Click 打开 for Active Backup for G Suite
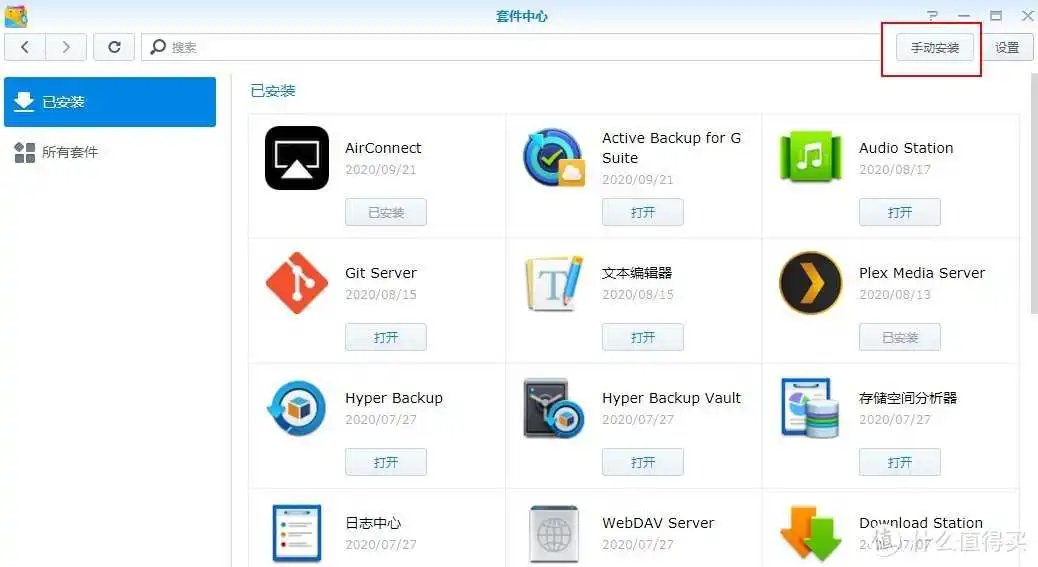 (x=643, y=212)
